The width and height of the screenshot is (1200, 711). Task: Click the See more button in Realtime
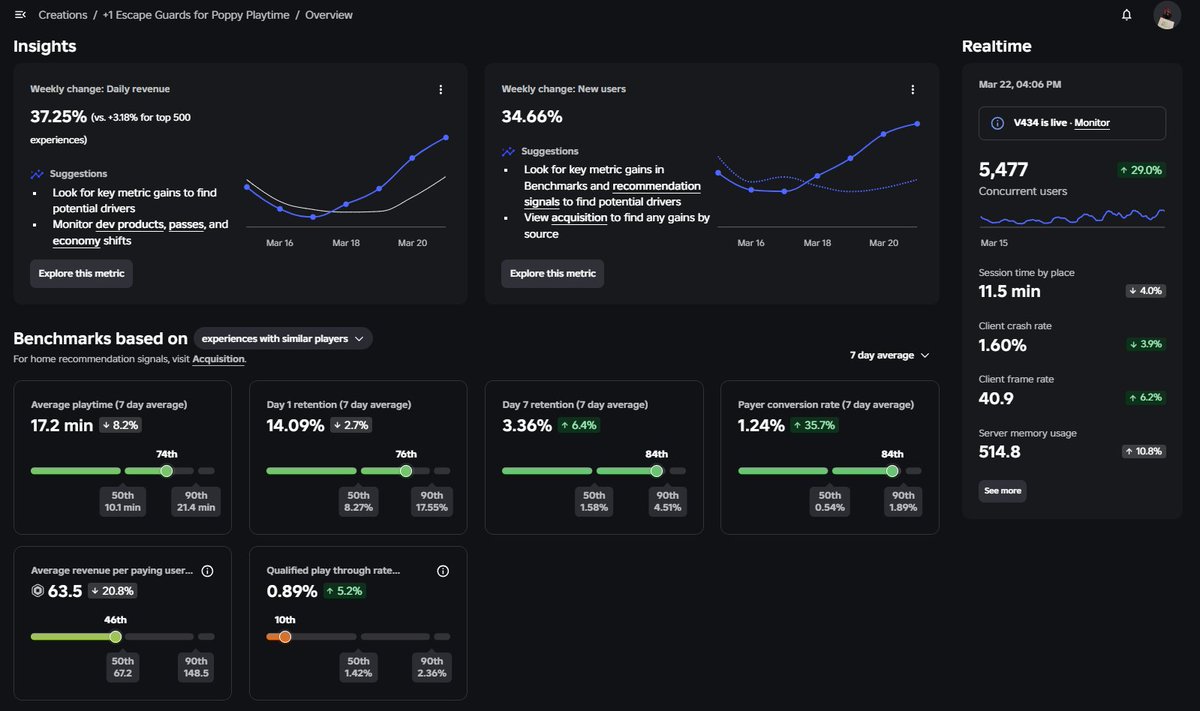tap(1002, 491)
